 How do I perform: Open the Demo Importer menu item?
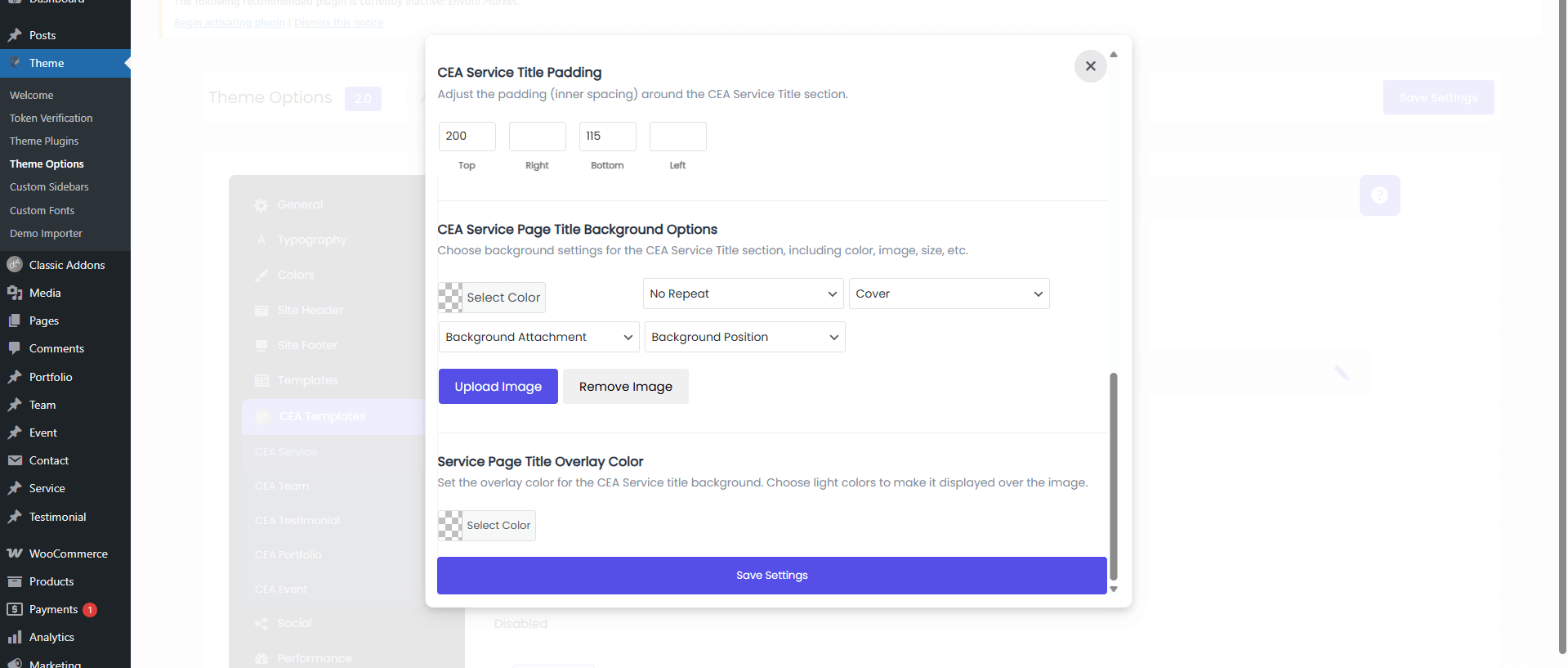pos(46,234)
